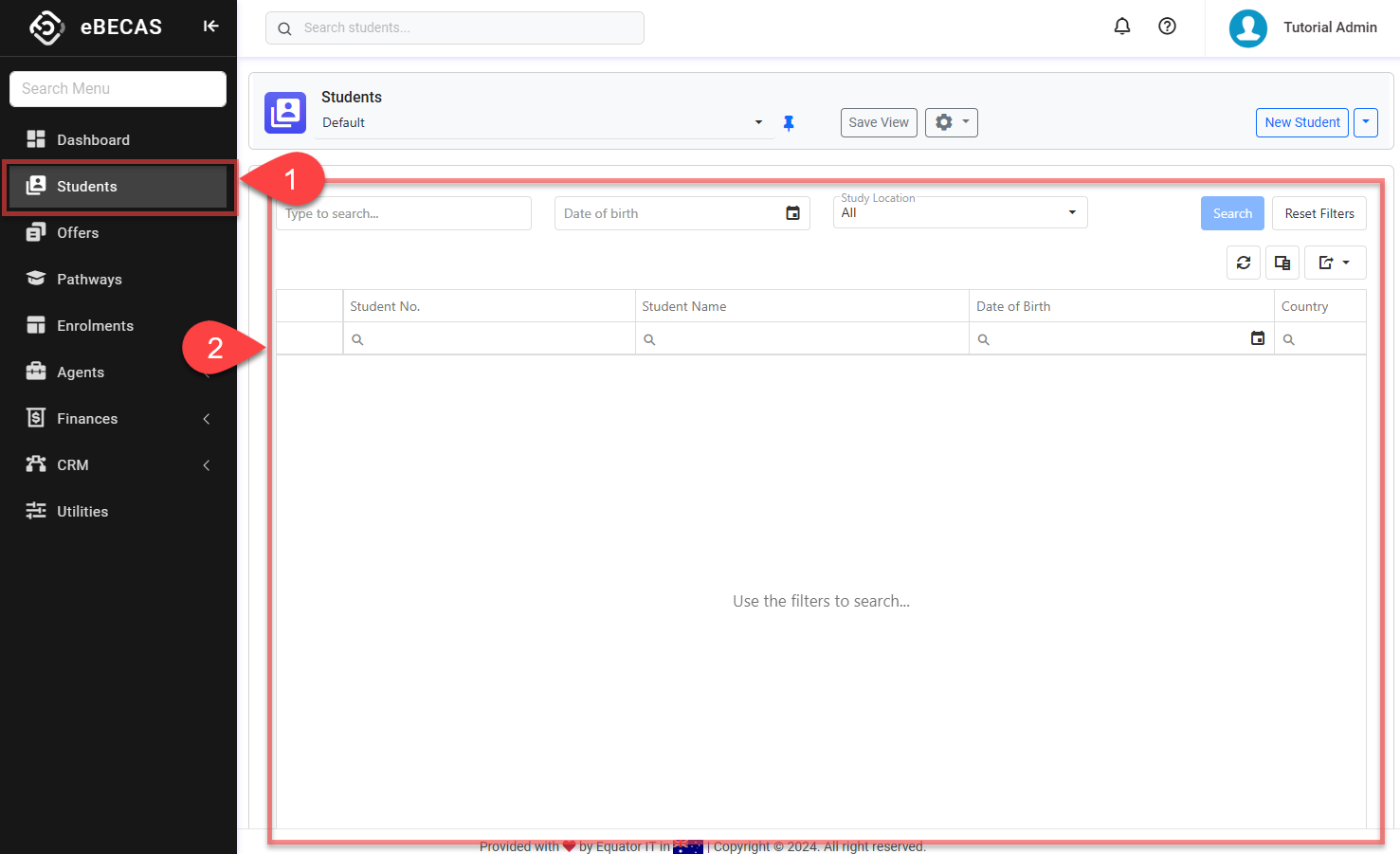
Task: Open the Date of birth calendar picker
Action: (x=792, y=213)
